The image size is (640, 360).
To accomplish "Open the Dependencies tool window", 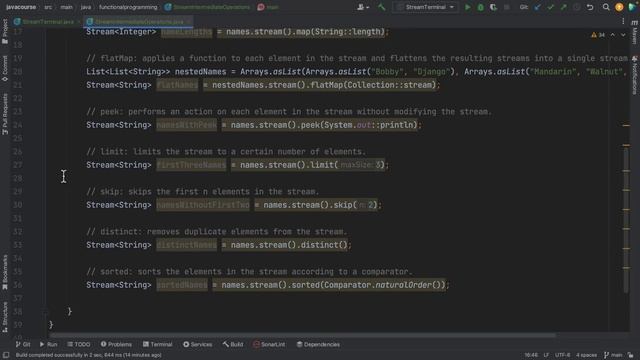I will (x=318, y=344).
